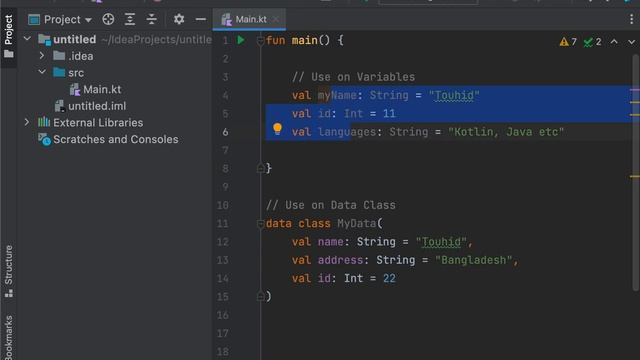Click the "Bangladesh" string value
The image size is (640, 360).
coord(473,260)
